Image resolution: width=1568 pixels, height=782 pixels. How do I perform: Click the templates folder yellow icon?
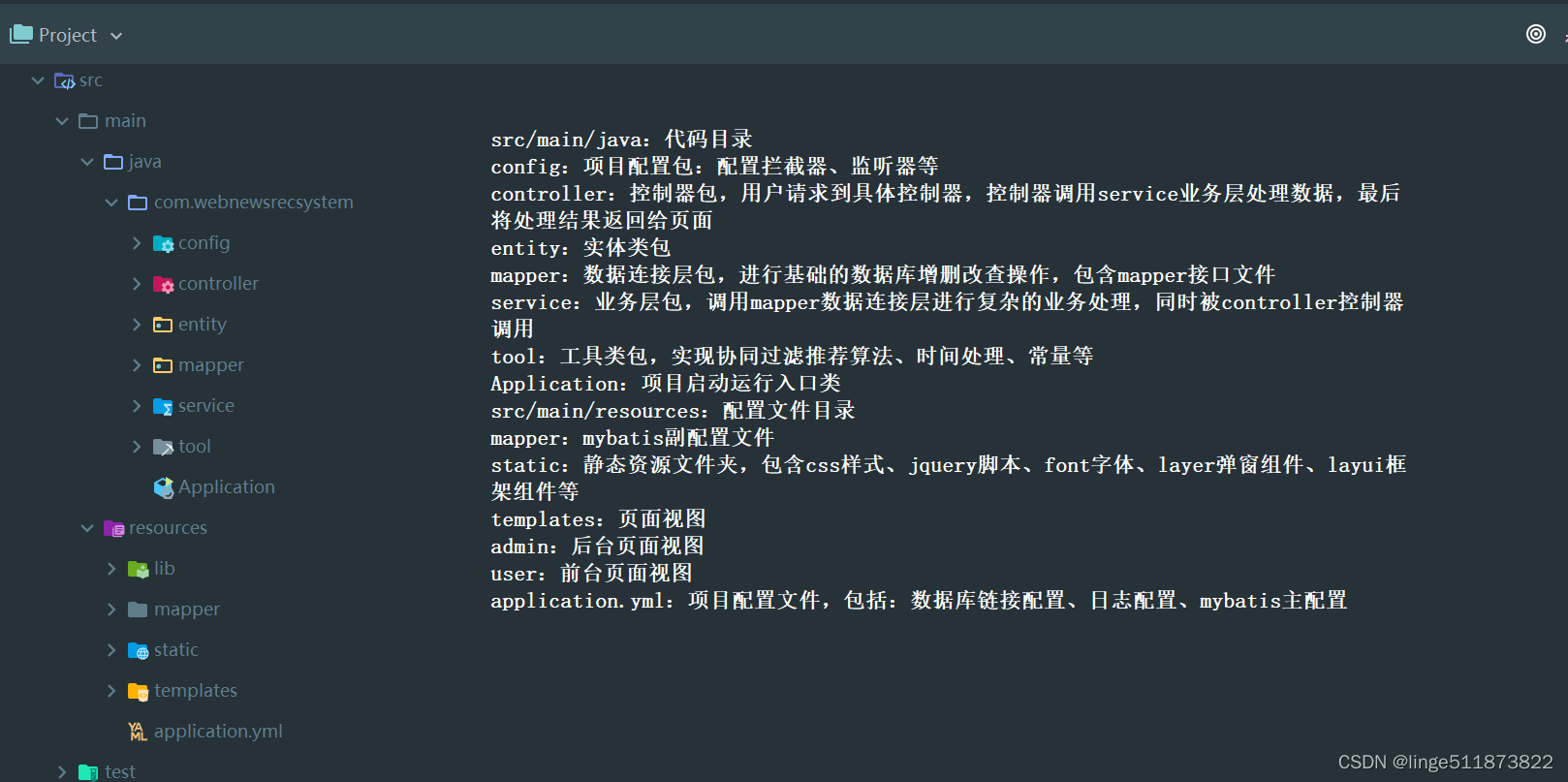pos(139,691)
